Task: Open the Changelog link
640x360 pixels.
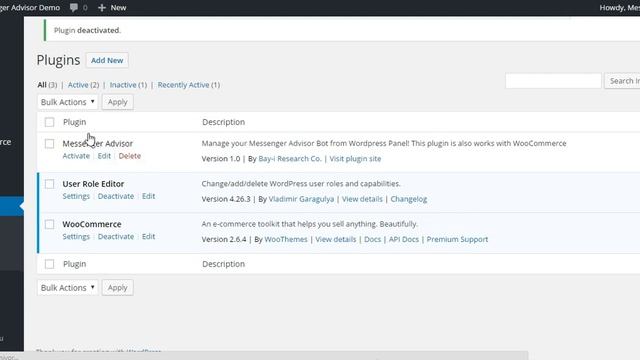Action: pos(409,199)
